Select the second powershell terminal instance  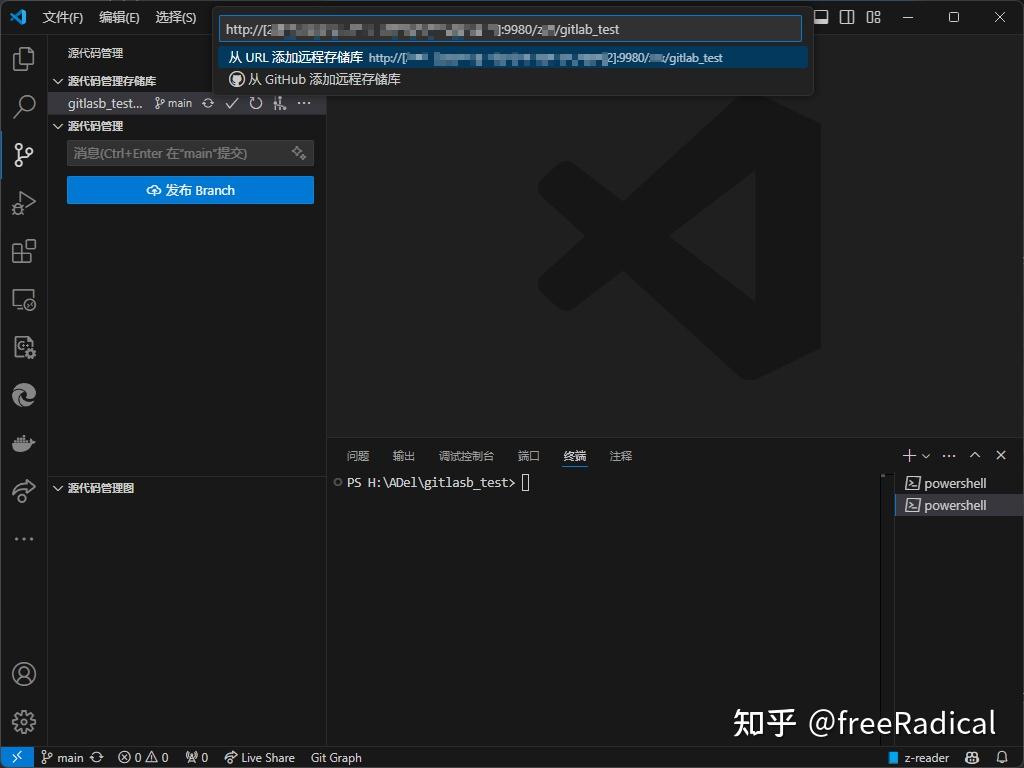pos(953,505)
